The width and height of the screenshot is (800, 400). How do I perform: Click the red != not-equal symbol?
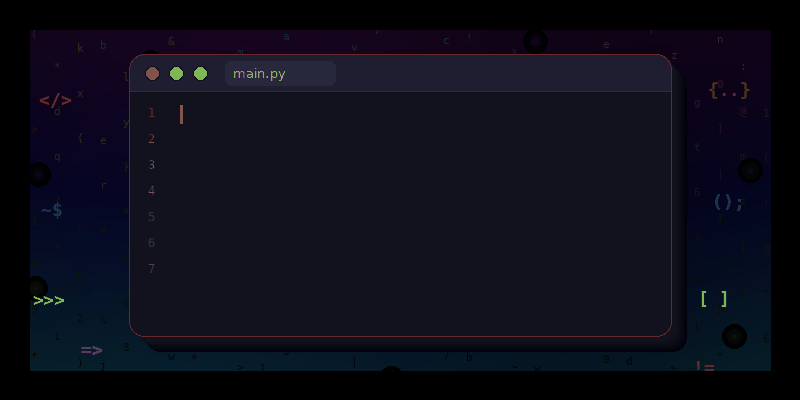[x=705, y=367]
